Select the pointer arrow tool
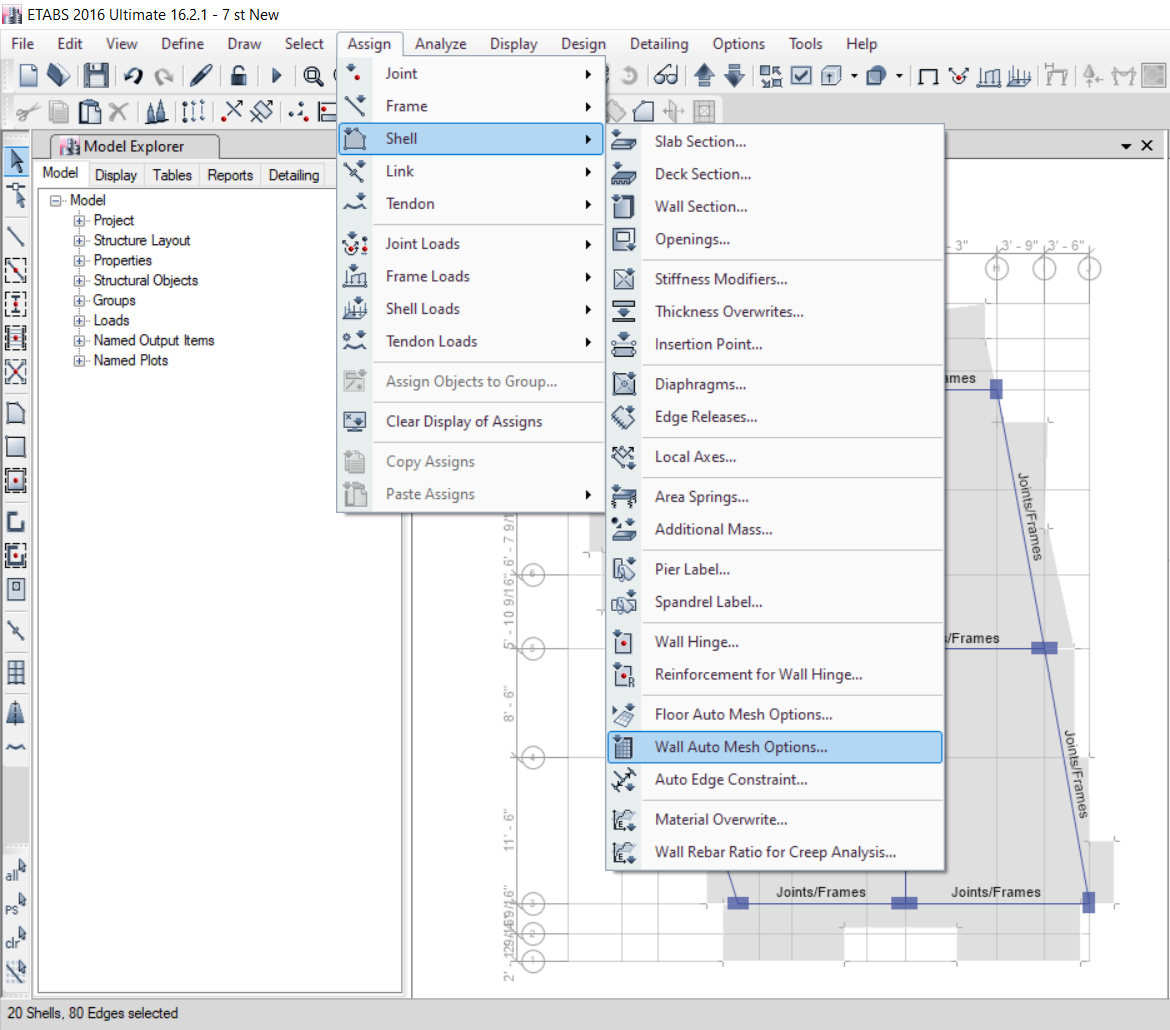 [x=16, y=160]
